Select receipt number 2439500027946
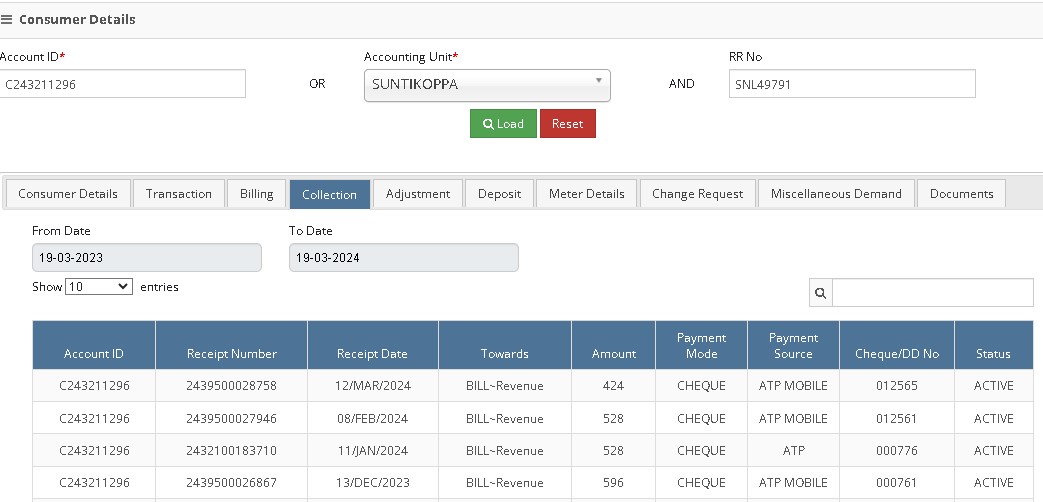Screen dimensions: 1043x502 click(231, 418)
